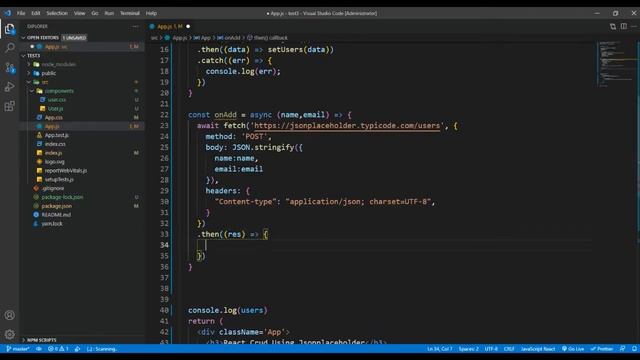The image size is (640, 360).
Task: Open the Run menu
Action: pyautogui.click(x=109, y=13)
